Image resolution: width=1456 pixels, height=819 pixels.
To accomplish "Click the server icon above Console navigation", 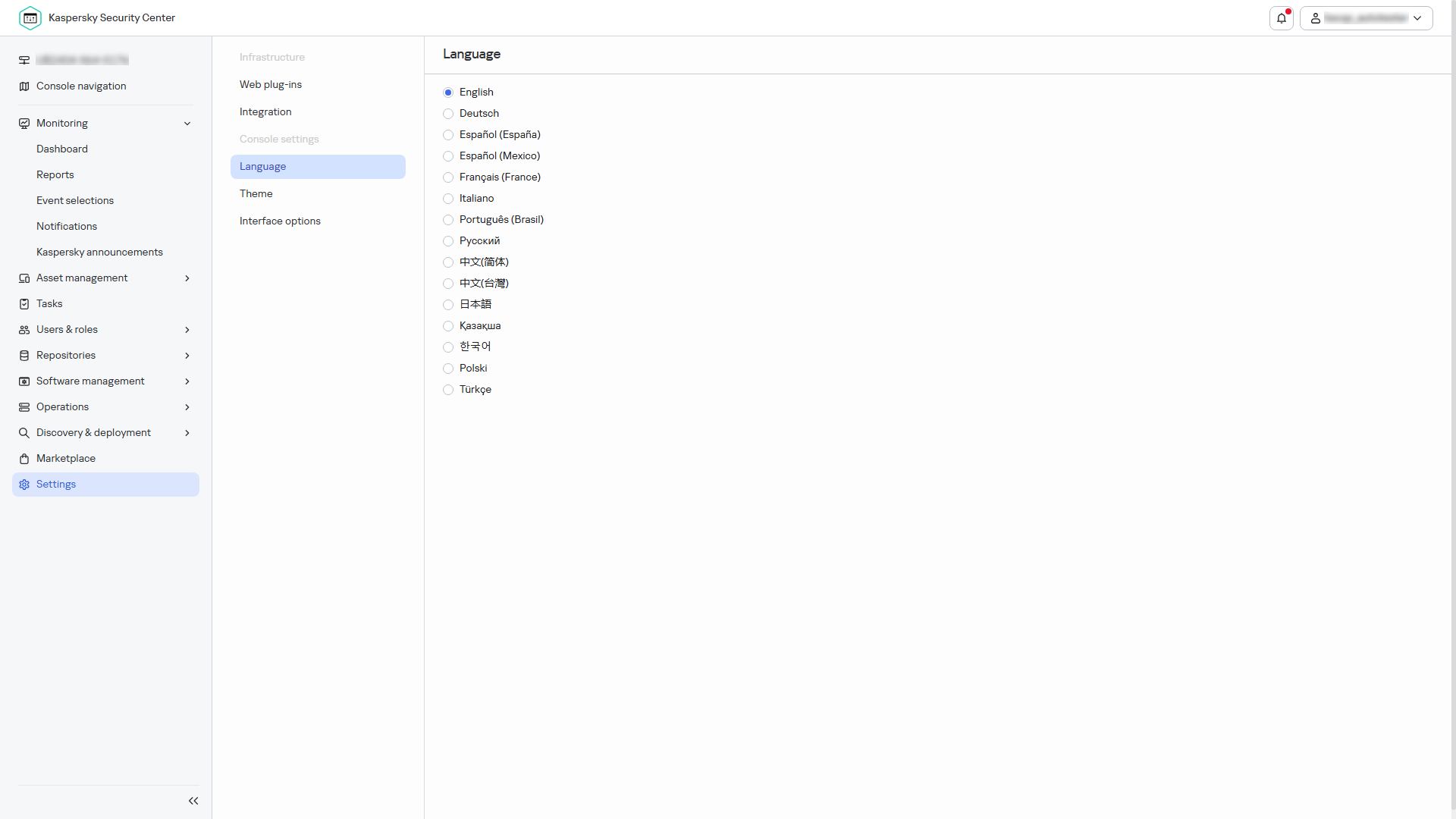I will pyautogui.click(x=24, y=60).
